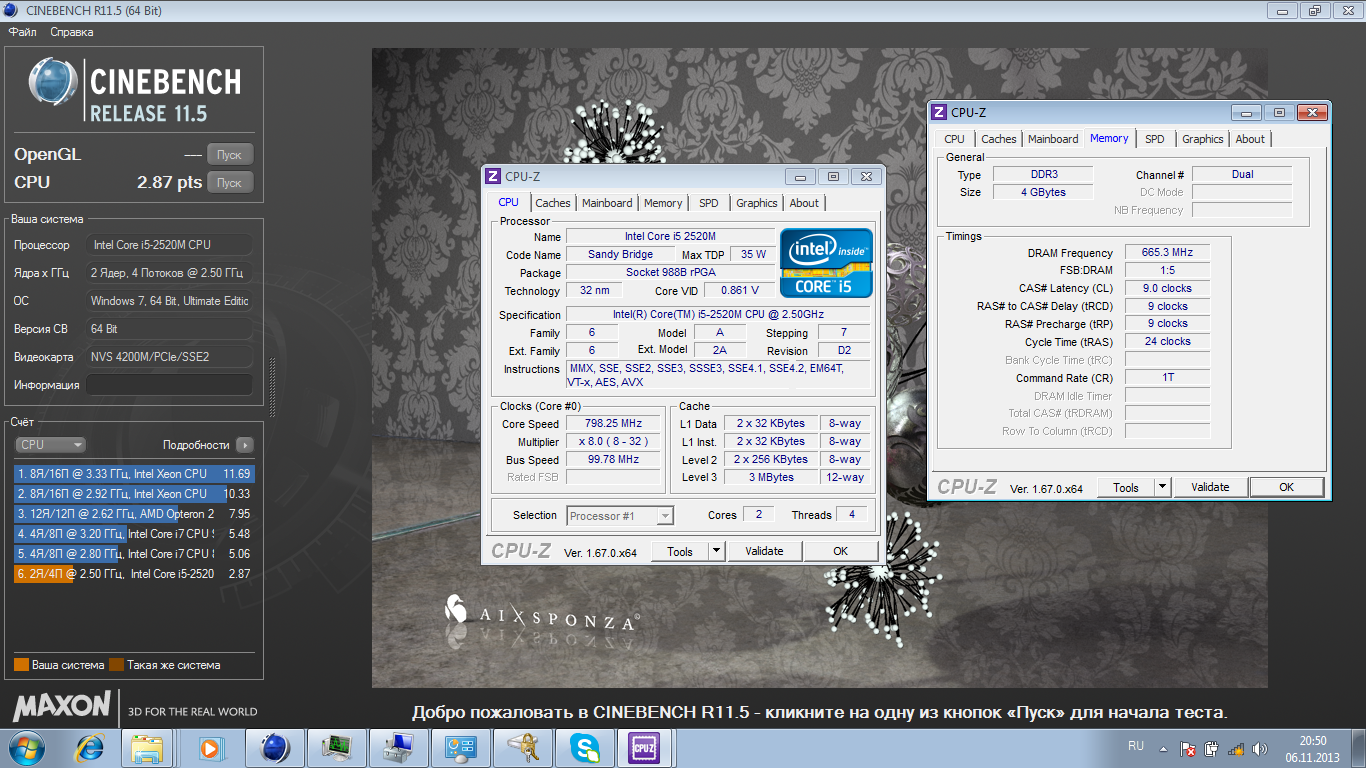Click Validate in front CPU-Z CPU window
Image resolution: width=1366 pixels, height=768 pixels.
(765, 551)
